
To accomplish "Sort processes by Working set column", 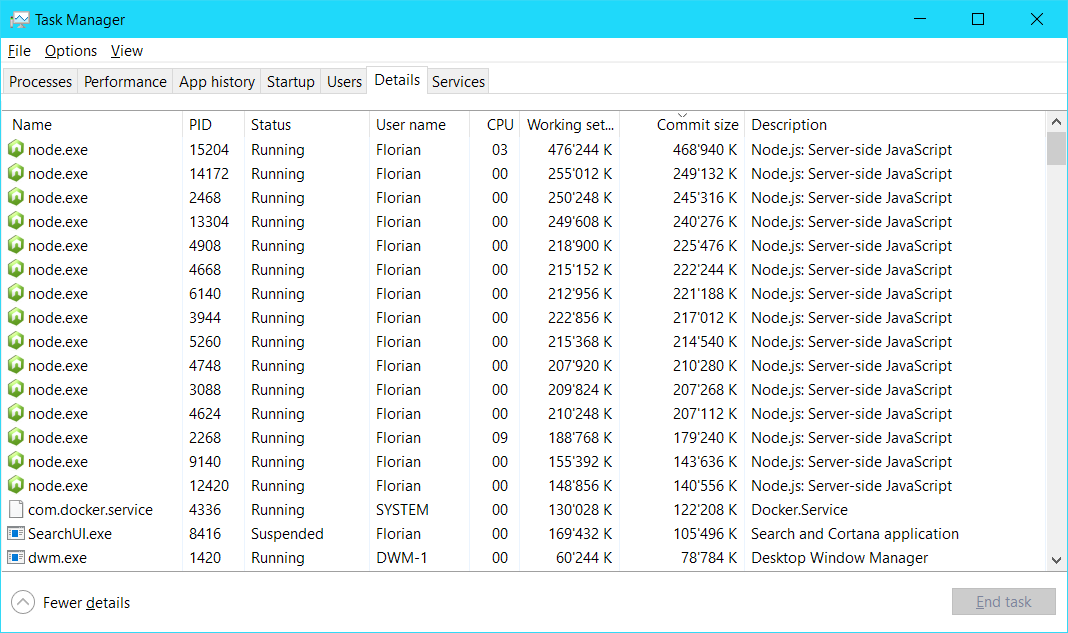I will click(x=569, y=125).
